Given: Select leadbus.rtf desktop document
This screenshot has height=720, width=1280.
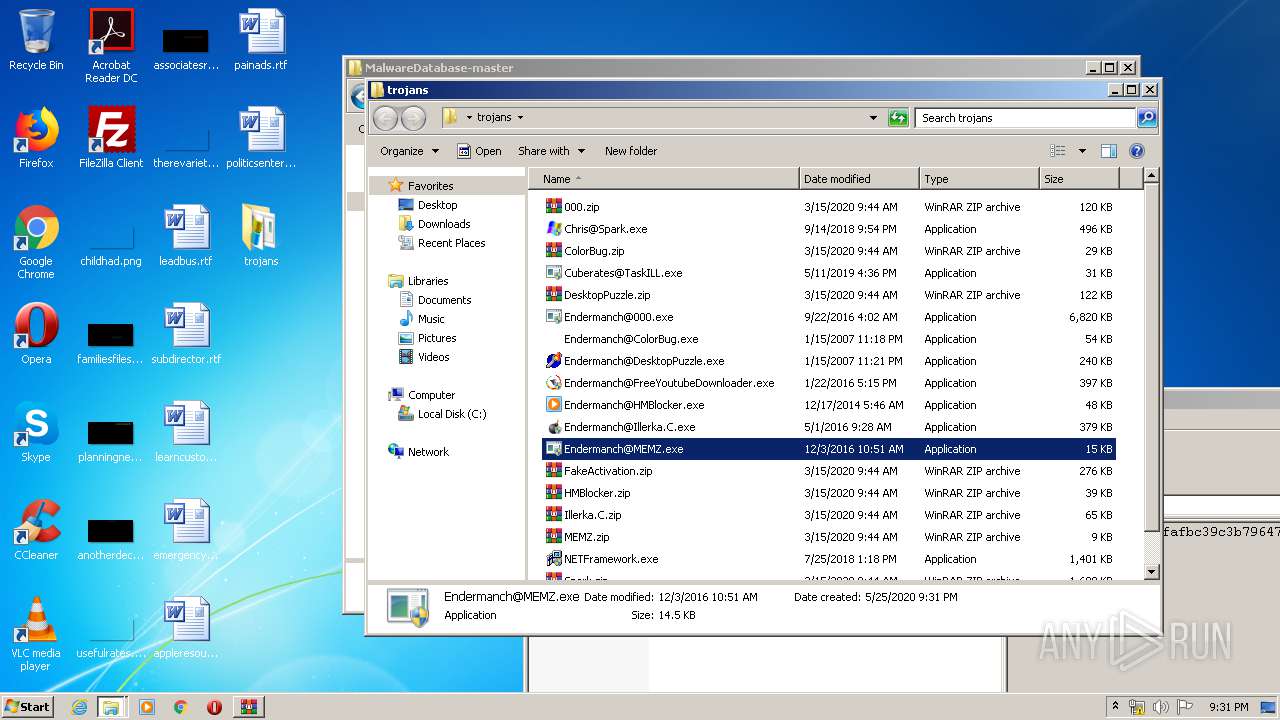Looking at the screenshot, I should pos(186,236).
